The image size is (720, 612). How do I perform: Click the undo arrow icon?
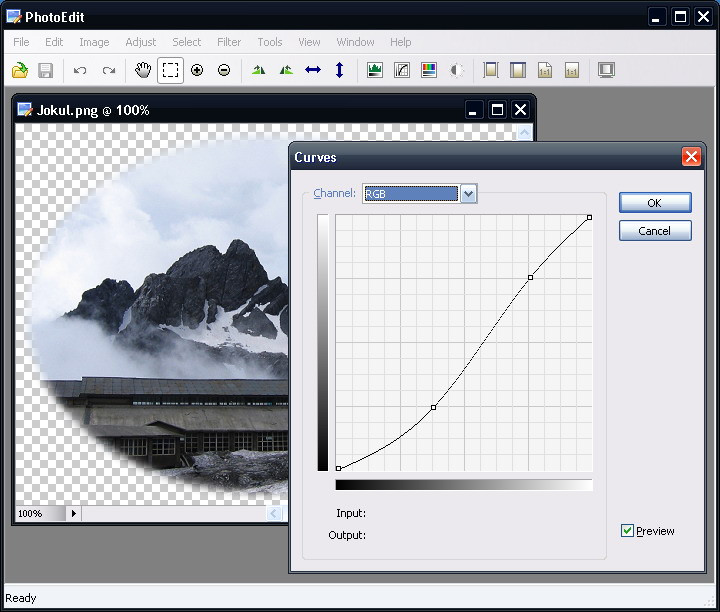80,70
